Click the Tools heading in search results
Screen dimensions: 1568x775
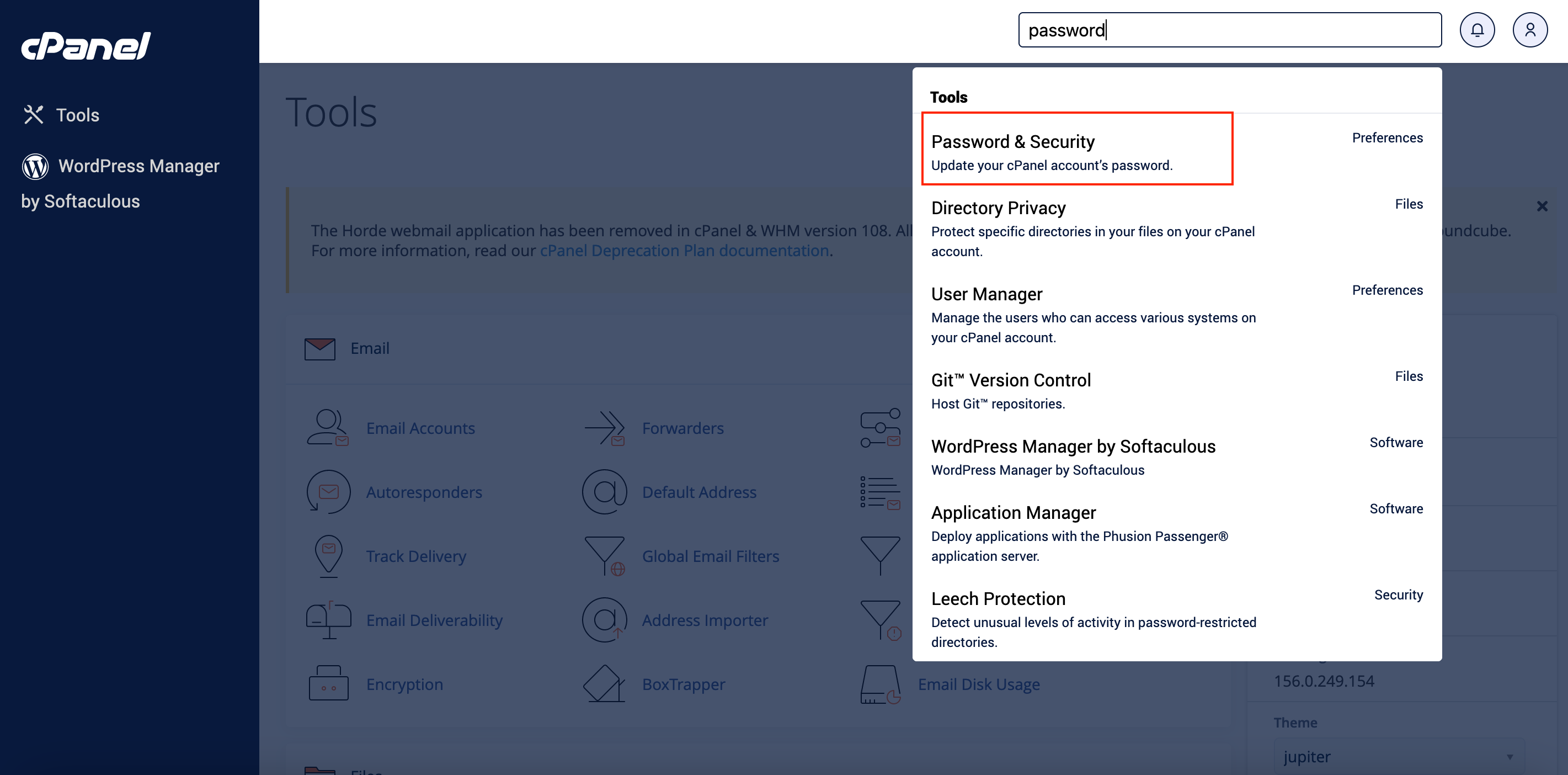[x=948, y=97]
